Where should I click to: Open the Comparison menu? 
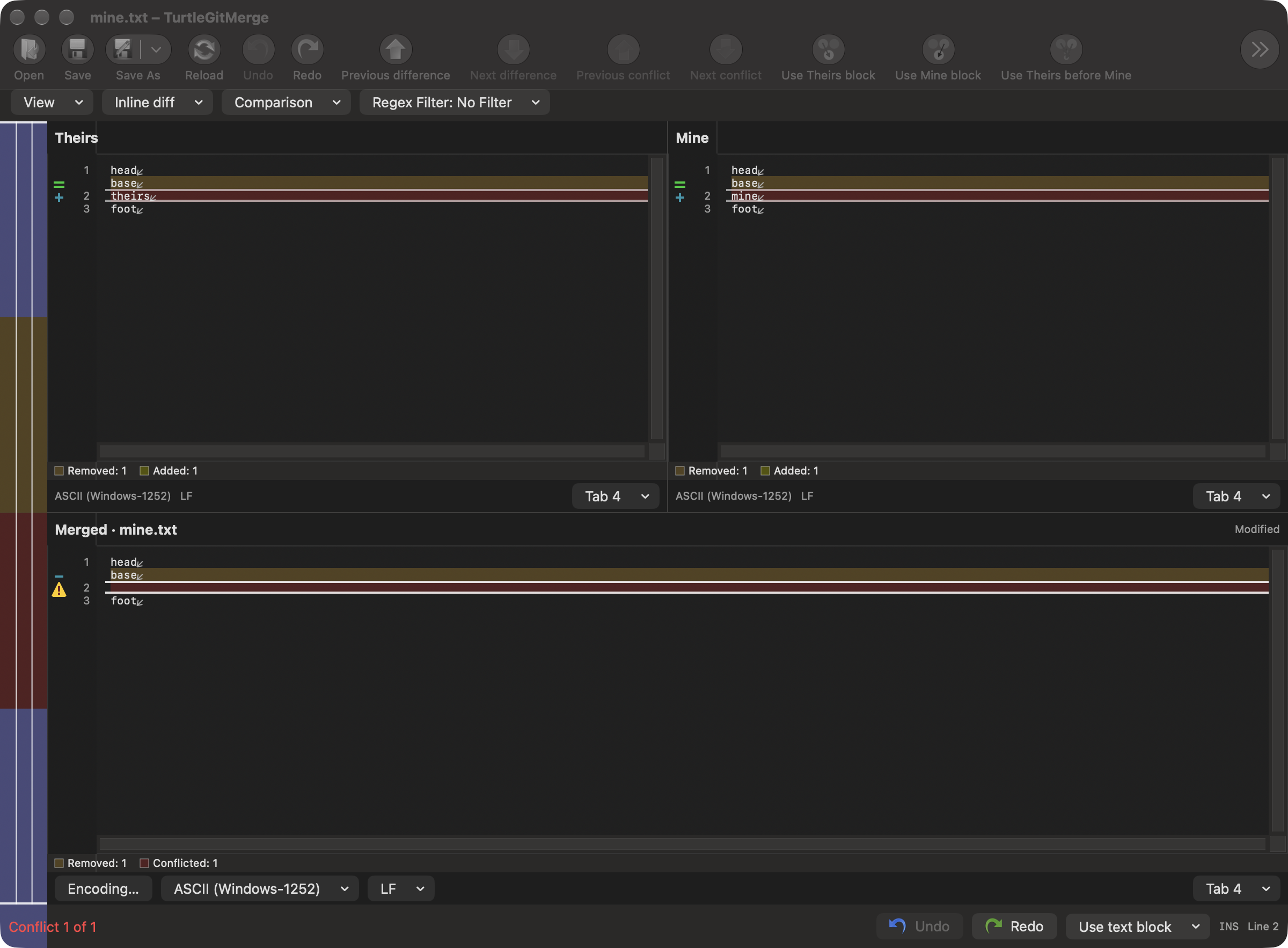point(286,102)
